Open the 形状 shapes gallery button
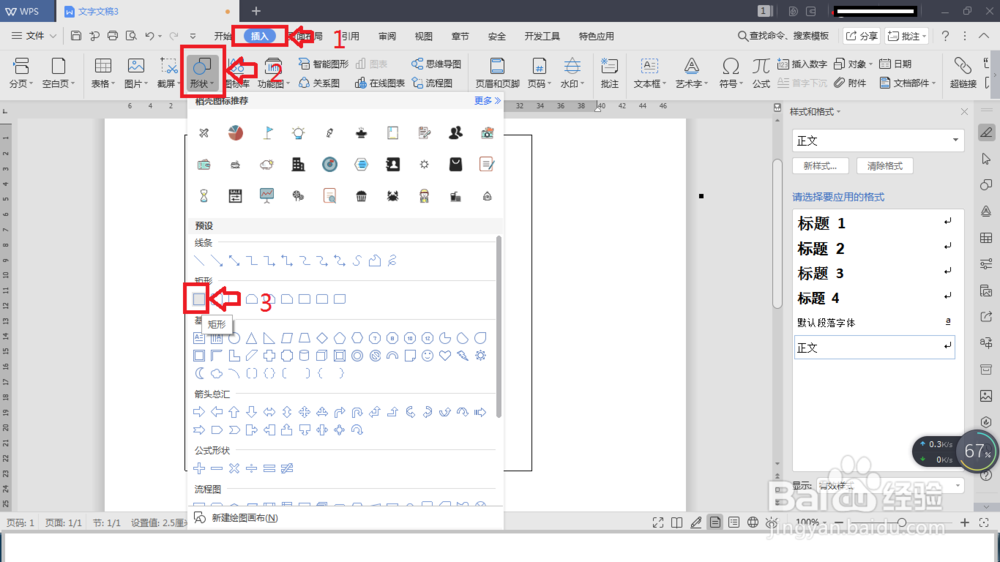This screenshot has height=562, width=1000. click(203, 72)
